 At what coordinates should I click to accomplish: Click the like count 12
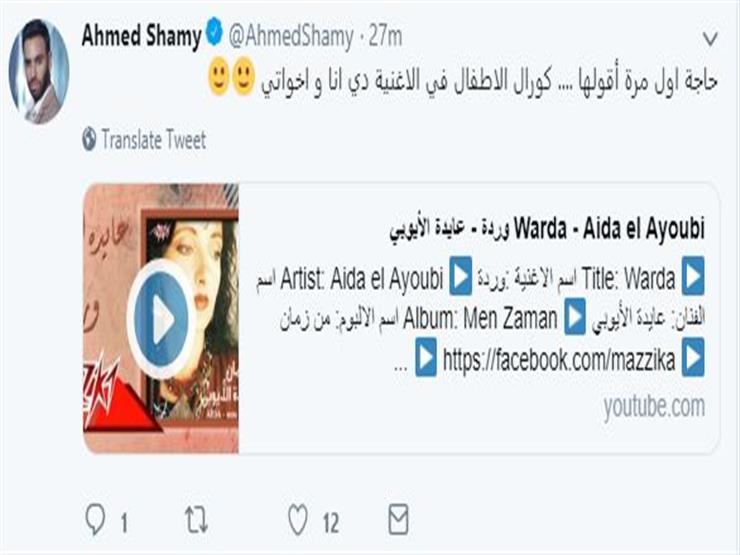[x=331, y=523]
